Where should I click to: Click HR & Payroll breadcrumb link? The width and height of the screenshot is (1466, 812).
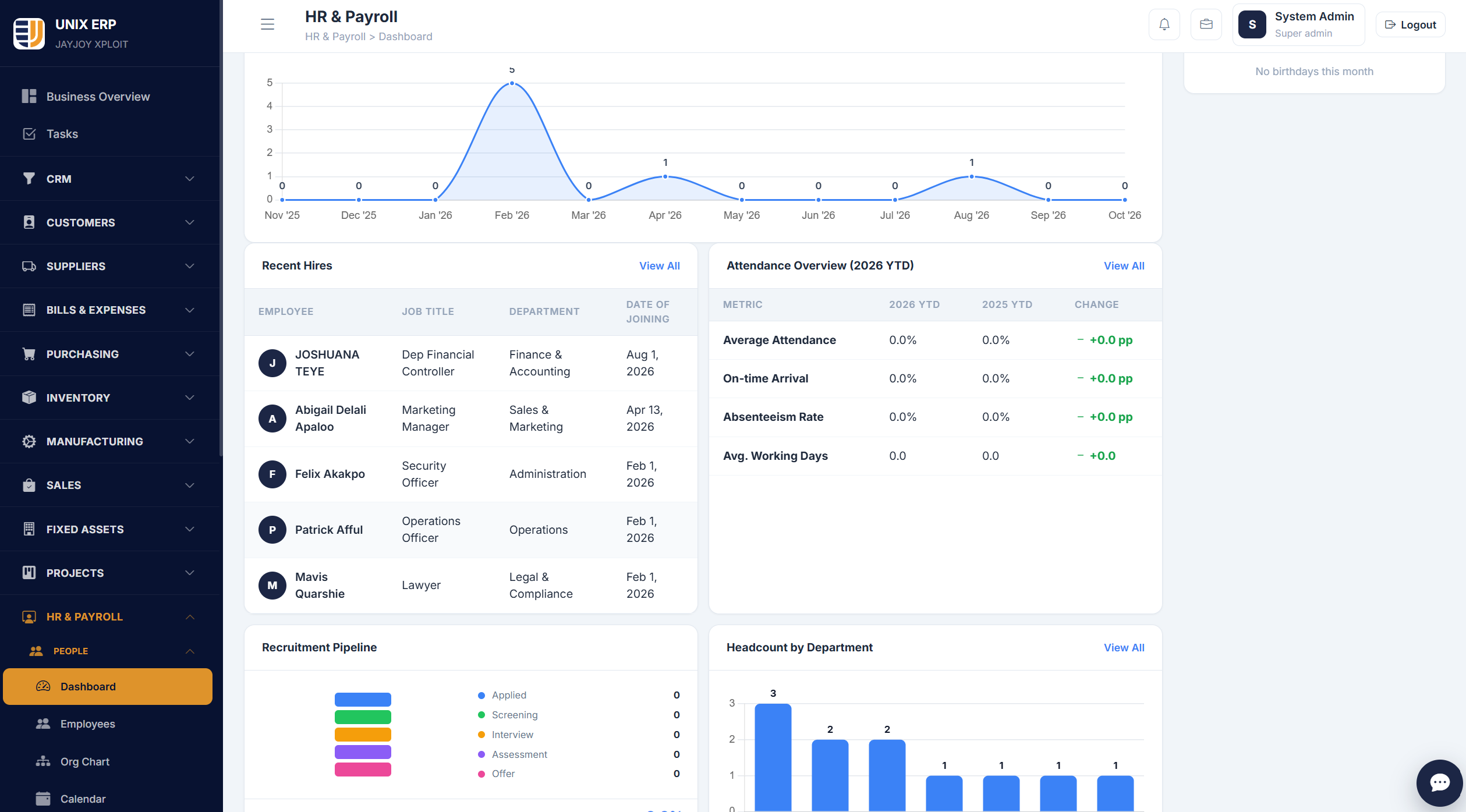pos(335,37)
